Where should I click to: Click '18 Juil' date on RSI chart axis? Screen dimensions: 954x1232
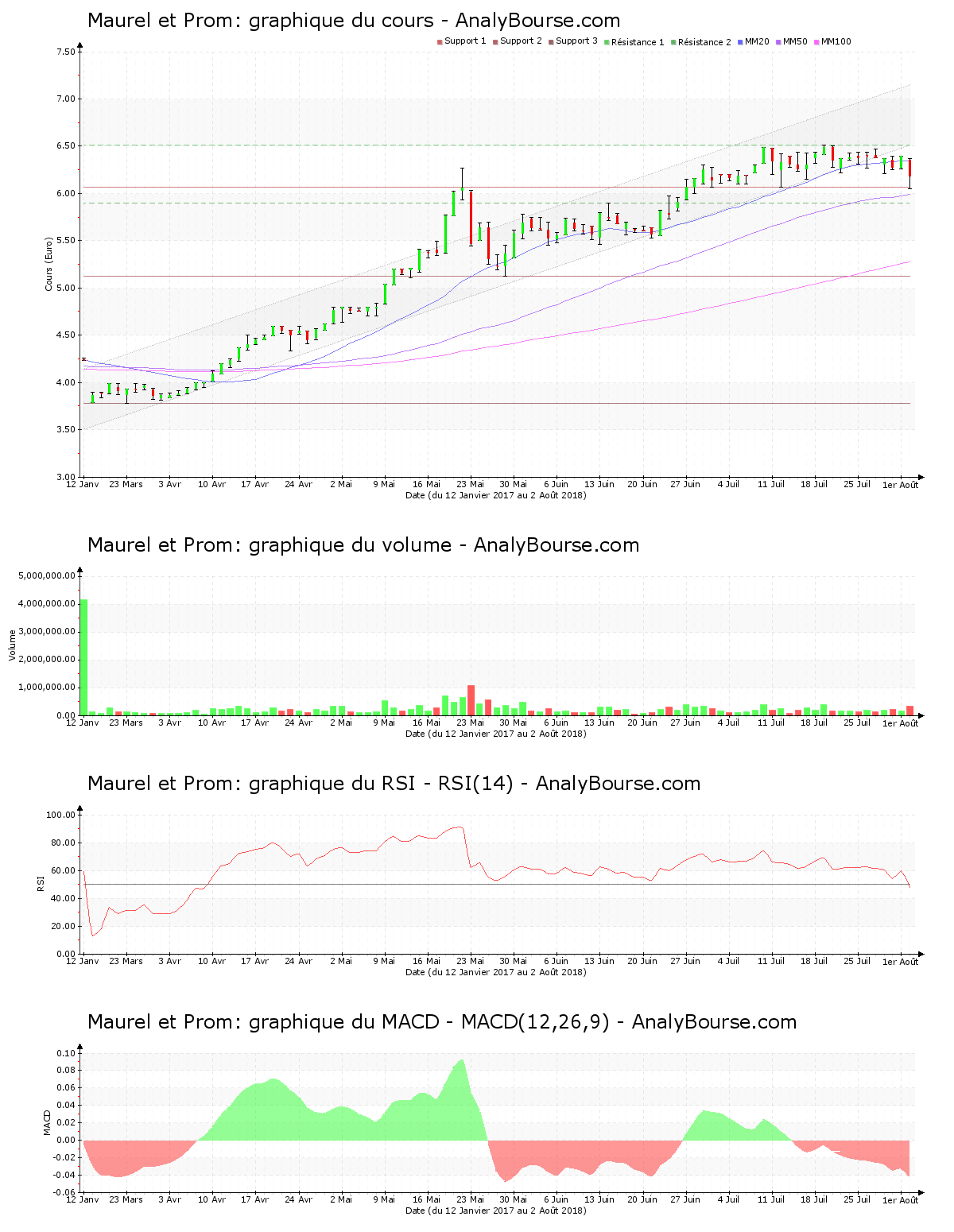point(814,961)
